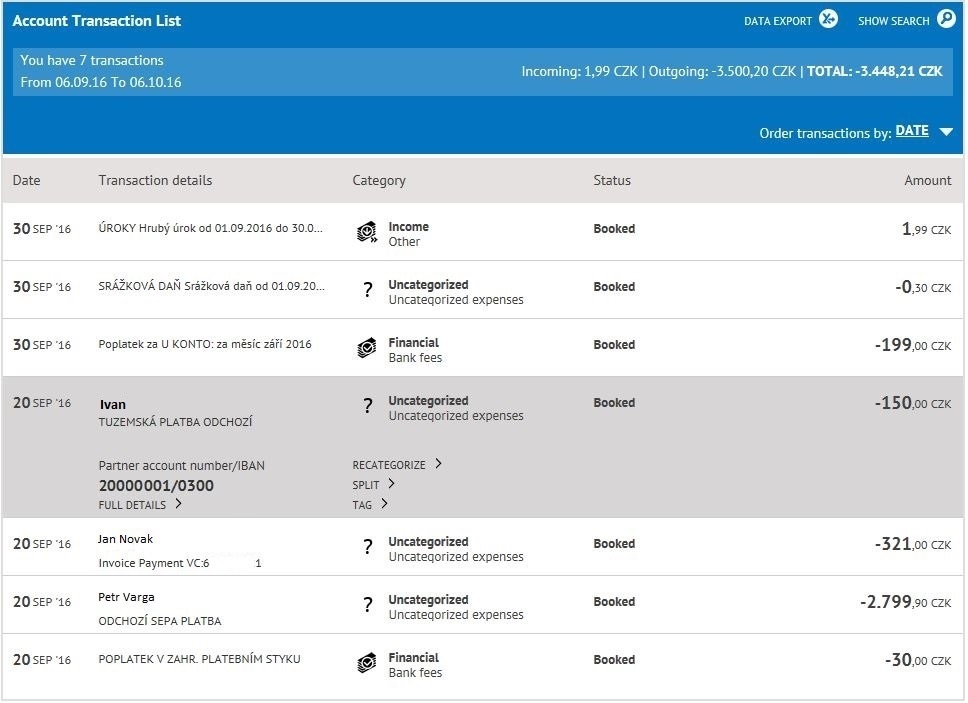Viewport: 968px width, 703px height.
Task: Expand Recategorize chevron for Ivan transaction
Action: tap(438, 464)
